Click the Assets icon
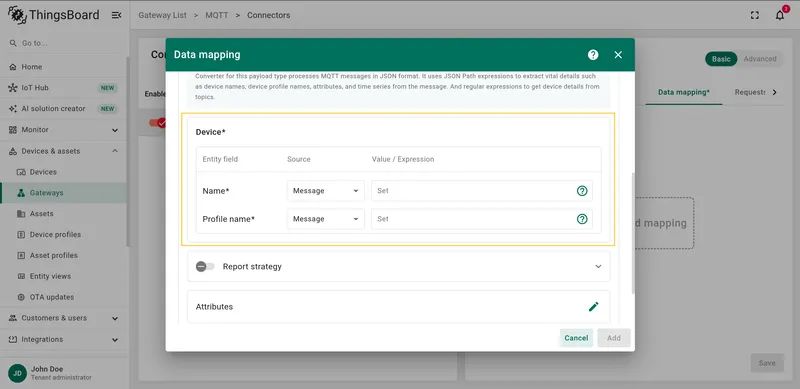The image size is (800, 389). pos(21,214)
